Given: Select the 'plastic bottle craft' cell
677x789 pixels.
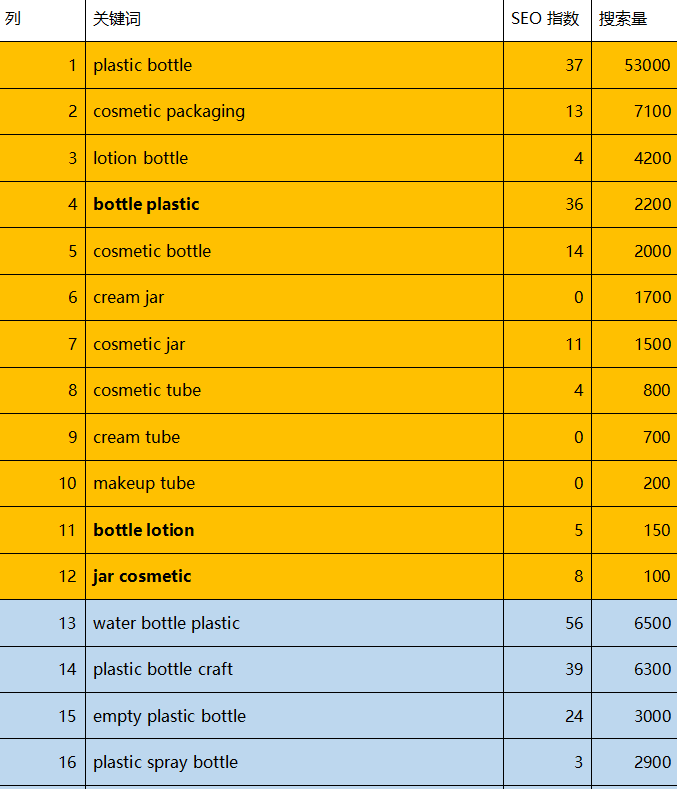Looking at the screenshot, I should (x=294, y=670).
